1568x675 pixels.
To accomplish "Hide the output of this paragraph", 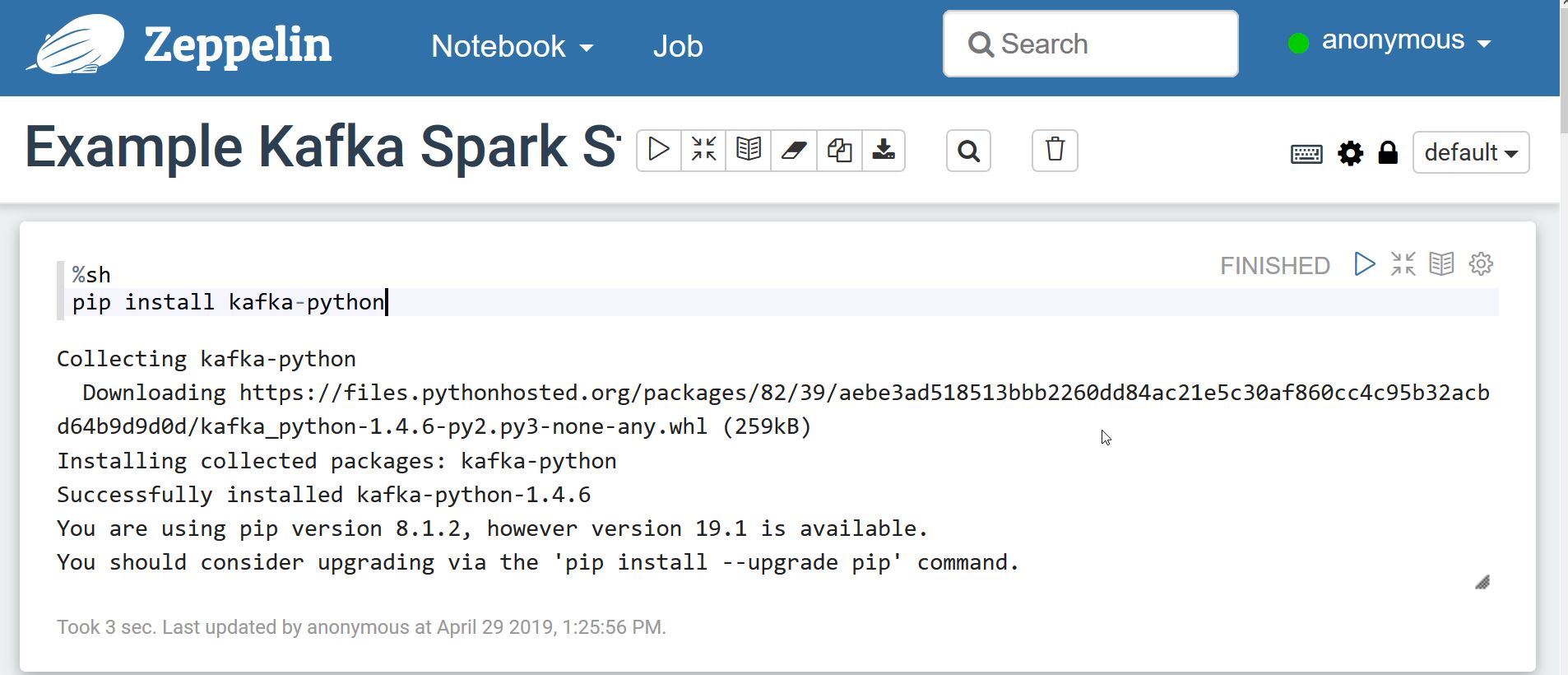I will [1441, 264].
